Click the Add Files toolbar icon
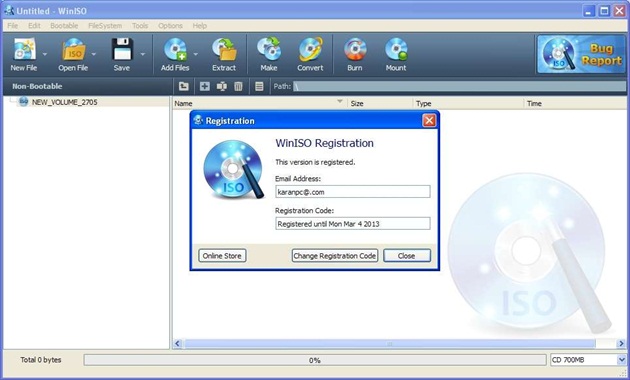The height and width of the screenshot is (380, 630). pyautogui.click(x=176, y=50)
